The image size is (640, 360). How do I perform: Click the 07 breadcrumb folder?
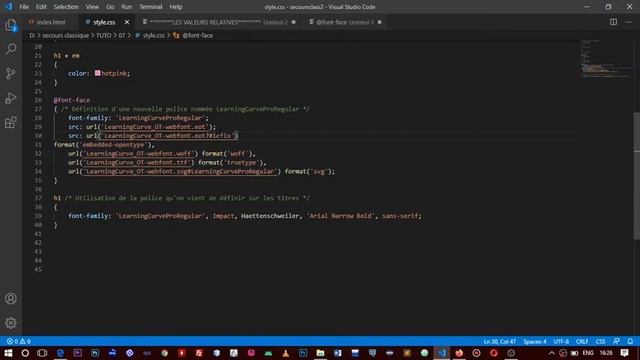(122, 36)
